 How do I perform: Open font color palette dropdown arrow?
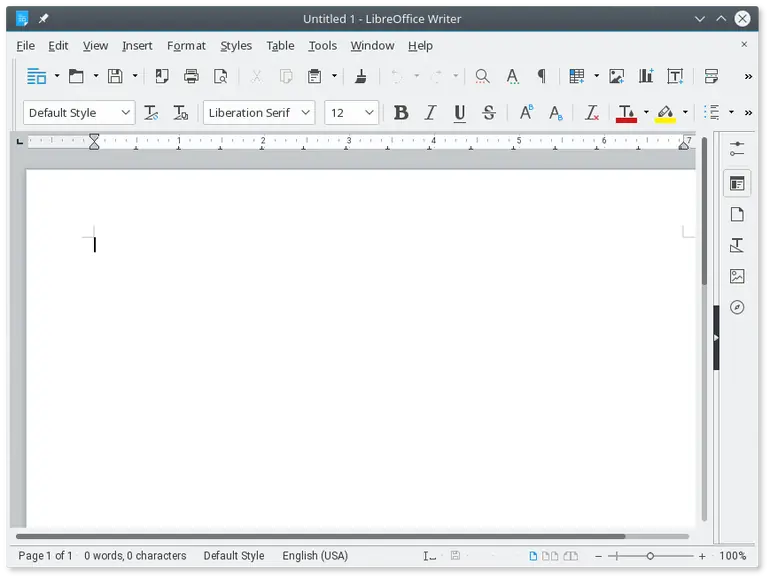(x=646, y=112)
